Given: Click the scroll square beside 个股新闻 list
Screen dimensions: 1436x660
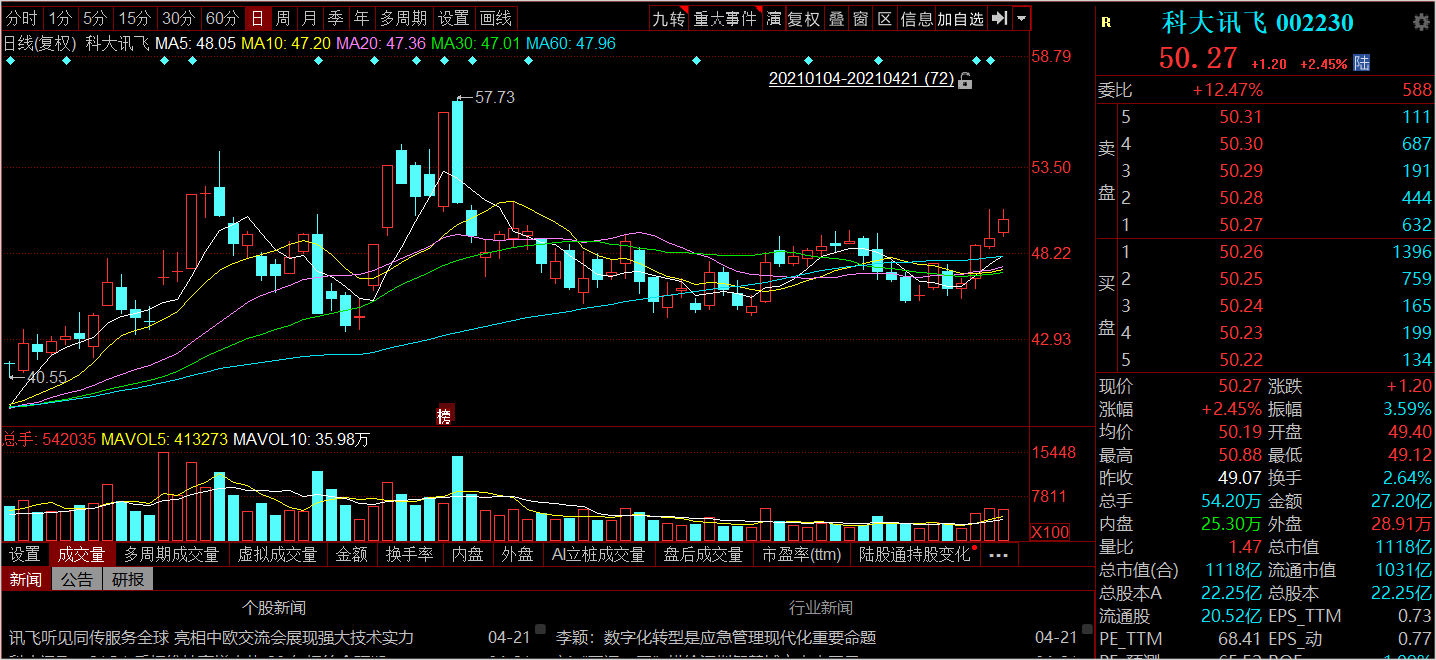Looking at the screenshot, I should pyautogui.click(x=540, y=630).
